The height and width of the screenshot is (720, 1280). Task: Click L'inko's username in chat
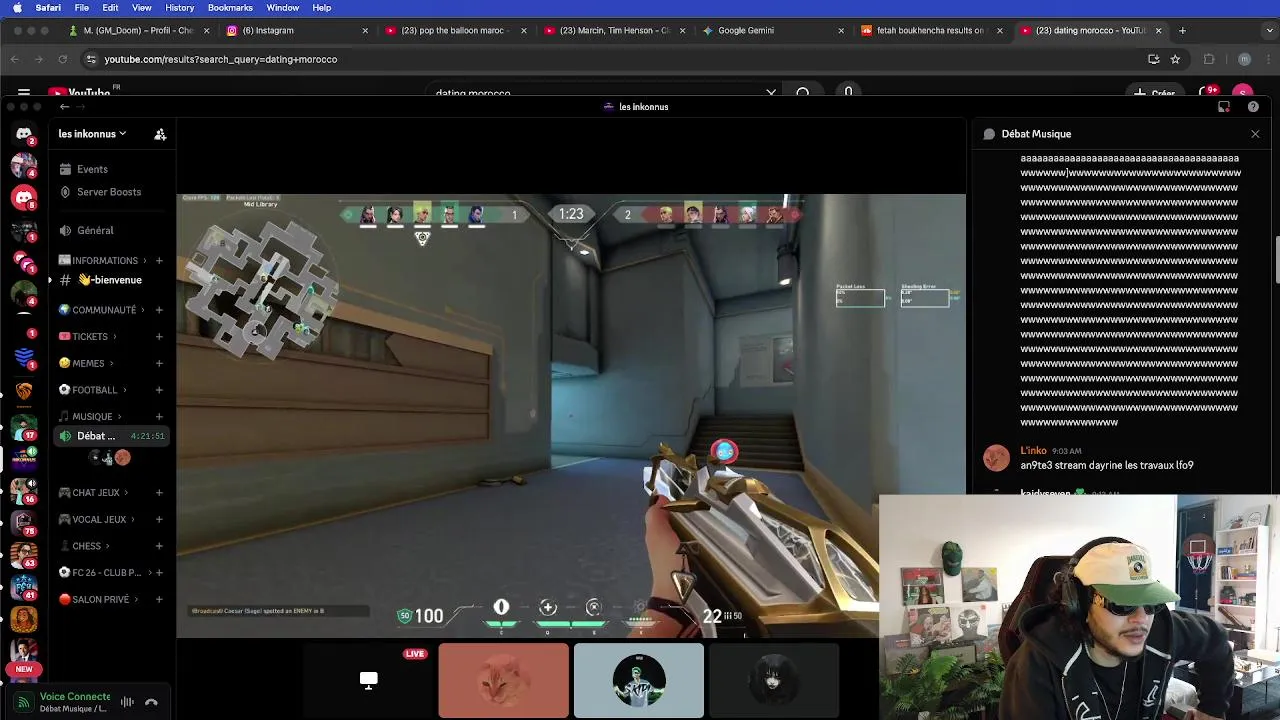pos(1033,451)
